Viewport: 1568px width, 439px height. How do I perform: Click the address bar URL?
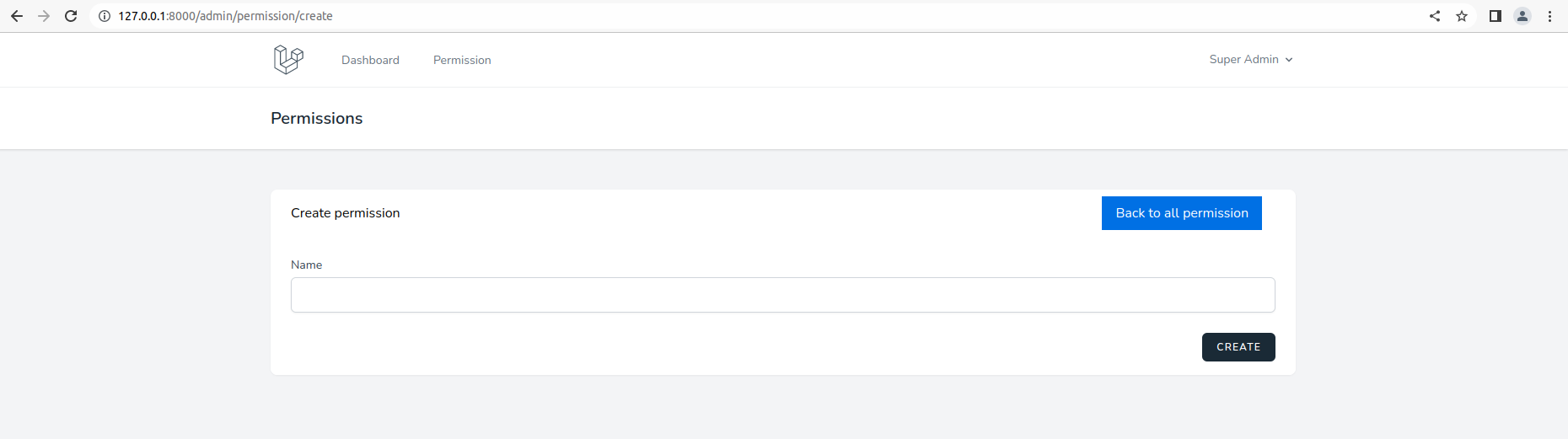pos(225,16)
